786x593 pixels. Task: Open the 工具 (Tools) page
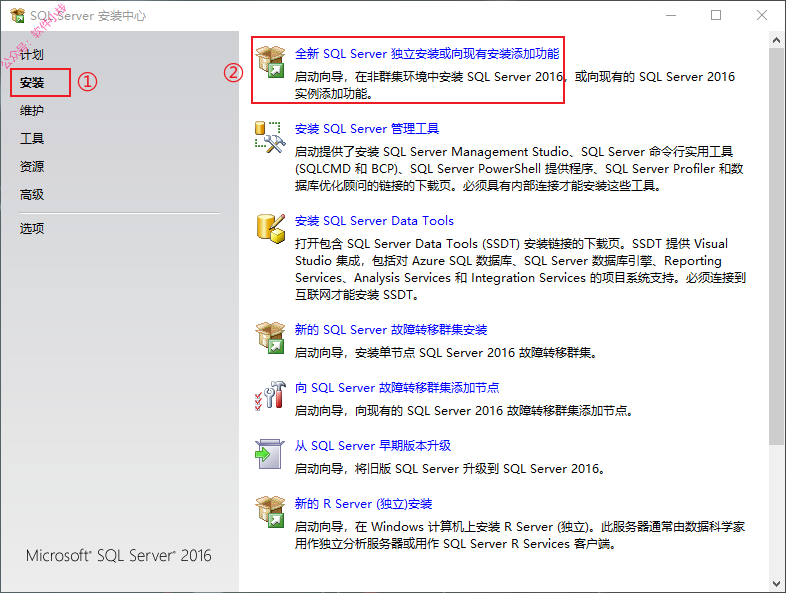point(32,138)
